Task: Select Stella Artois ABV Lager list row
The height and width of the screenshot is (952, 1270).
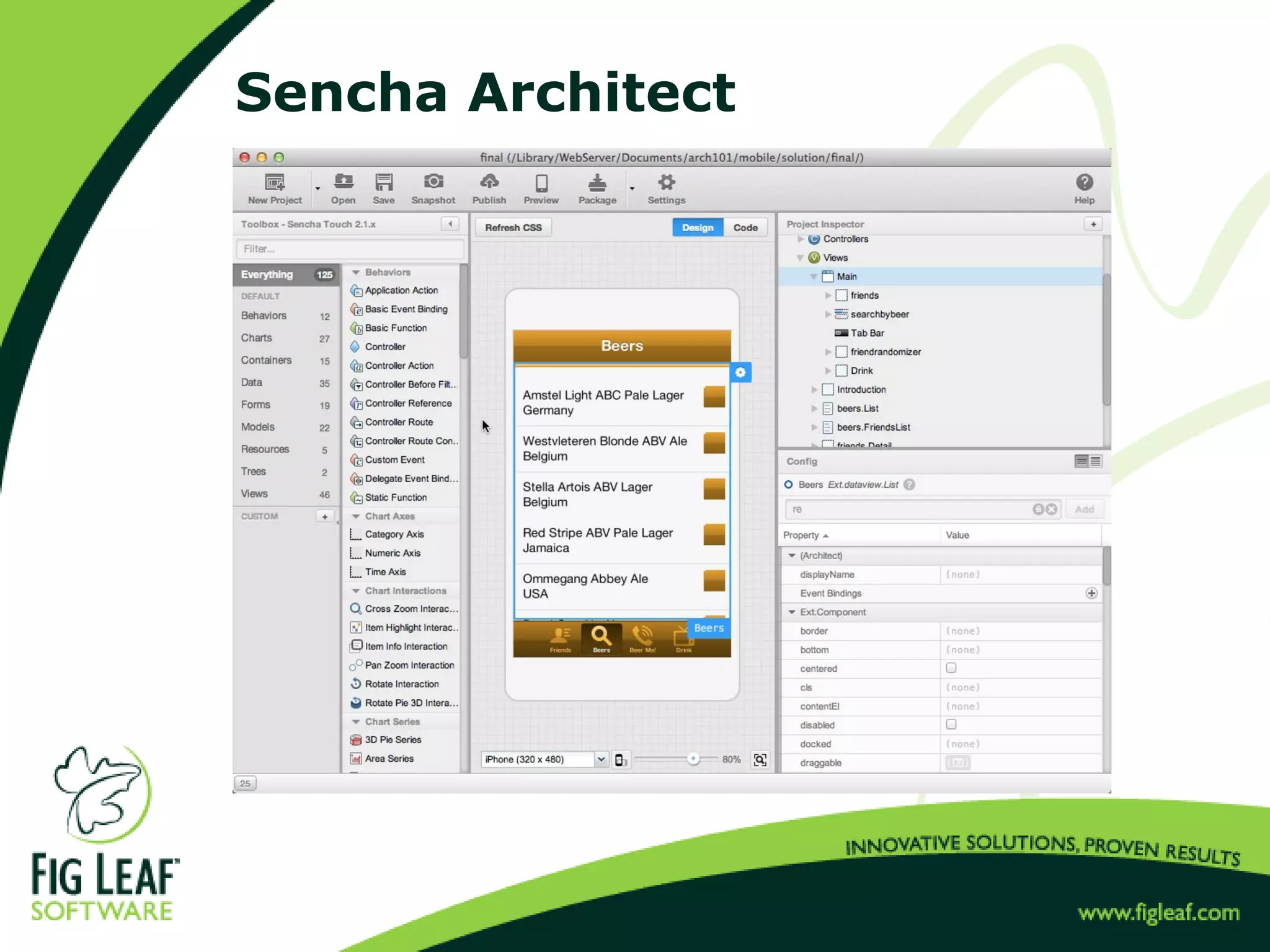Action: click(622, 495)
